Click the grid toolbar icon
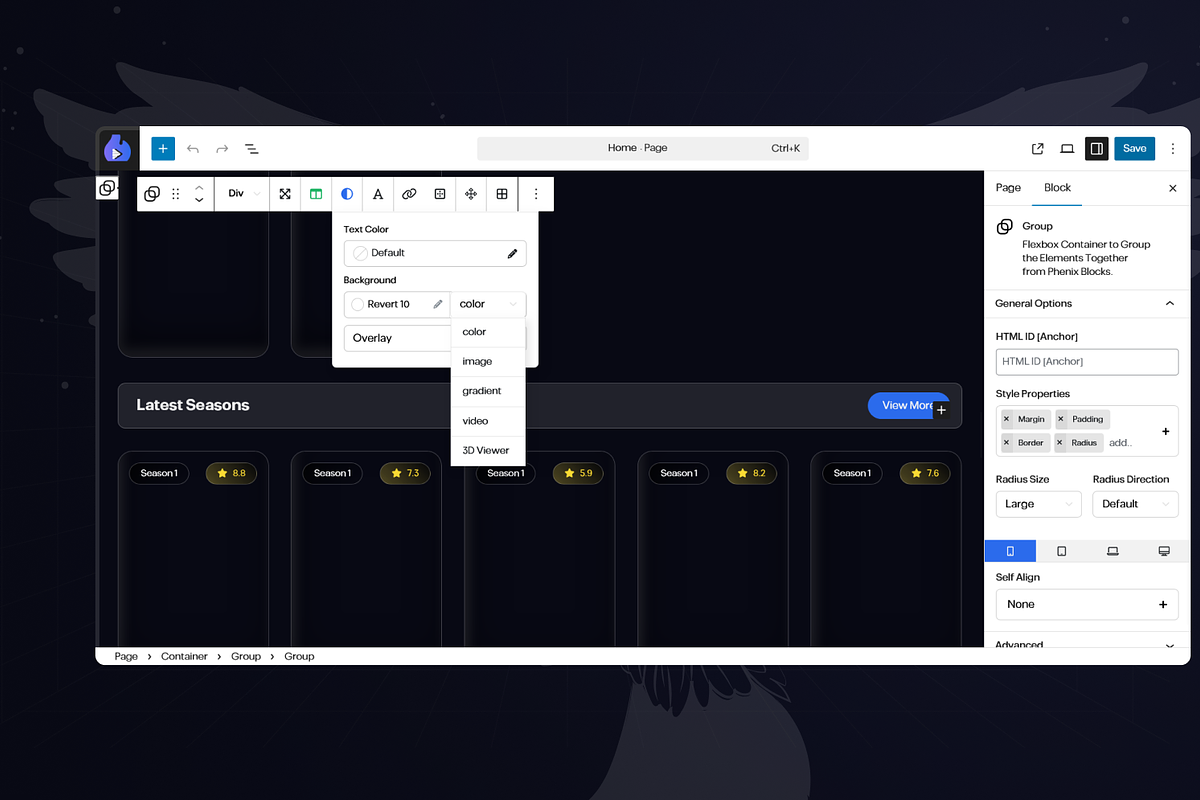The image size is (1200, 800). pyautogui.click(x=502, y=194)
